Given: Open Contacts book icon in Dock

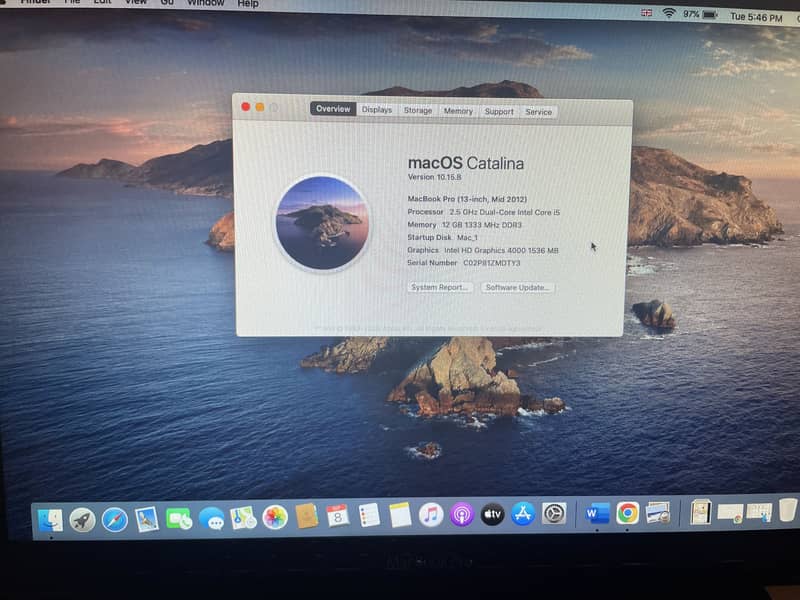Looking at the screenshot, I should click(307, 516).
